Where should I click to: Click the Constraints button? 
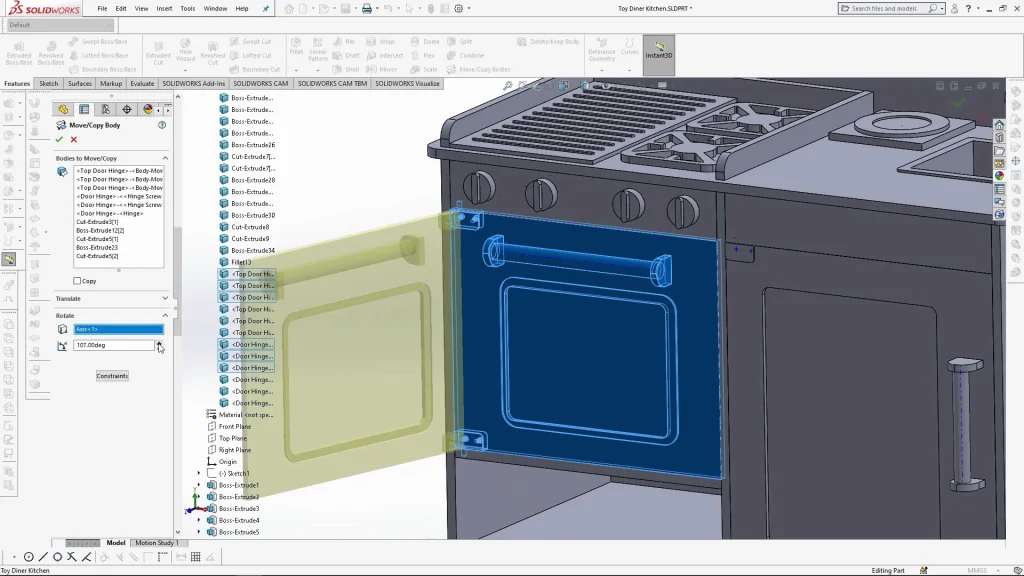click(x=112, y=376)
